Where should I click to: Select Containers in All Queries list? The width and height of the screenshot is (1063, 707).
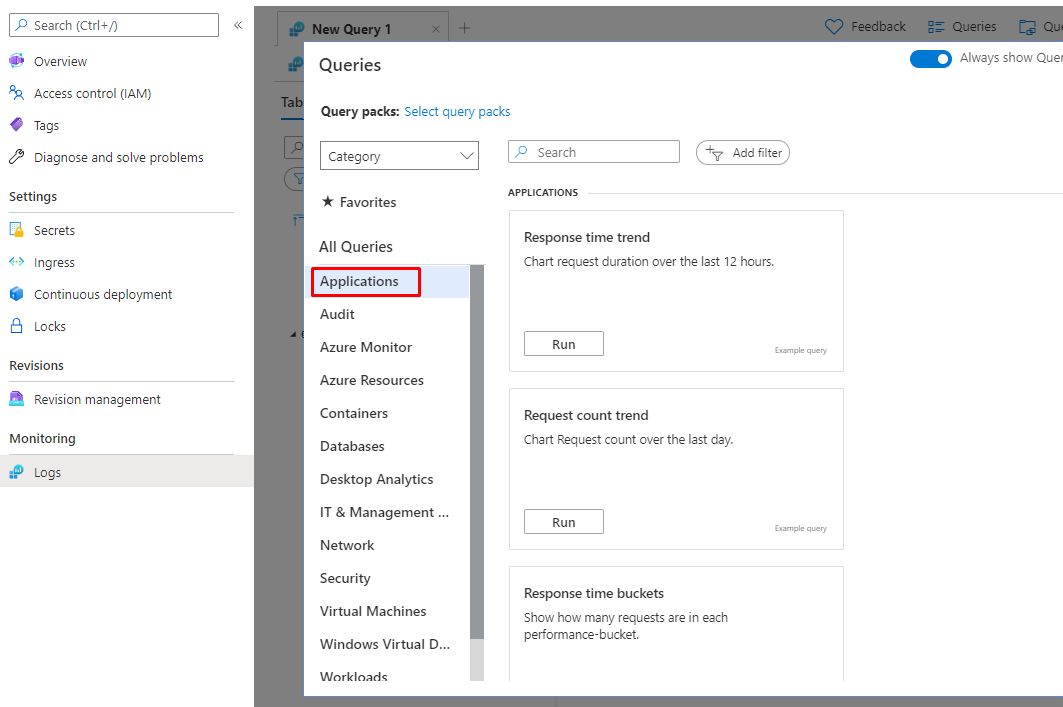[x=354, y=413]
